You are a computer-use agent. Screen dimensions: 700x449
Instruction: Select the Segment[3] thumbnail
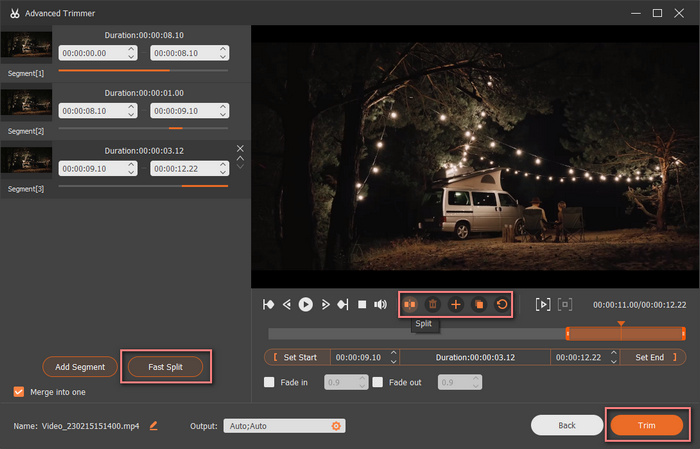coord(26,160)
